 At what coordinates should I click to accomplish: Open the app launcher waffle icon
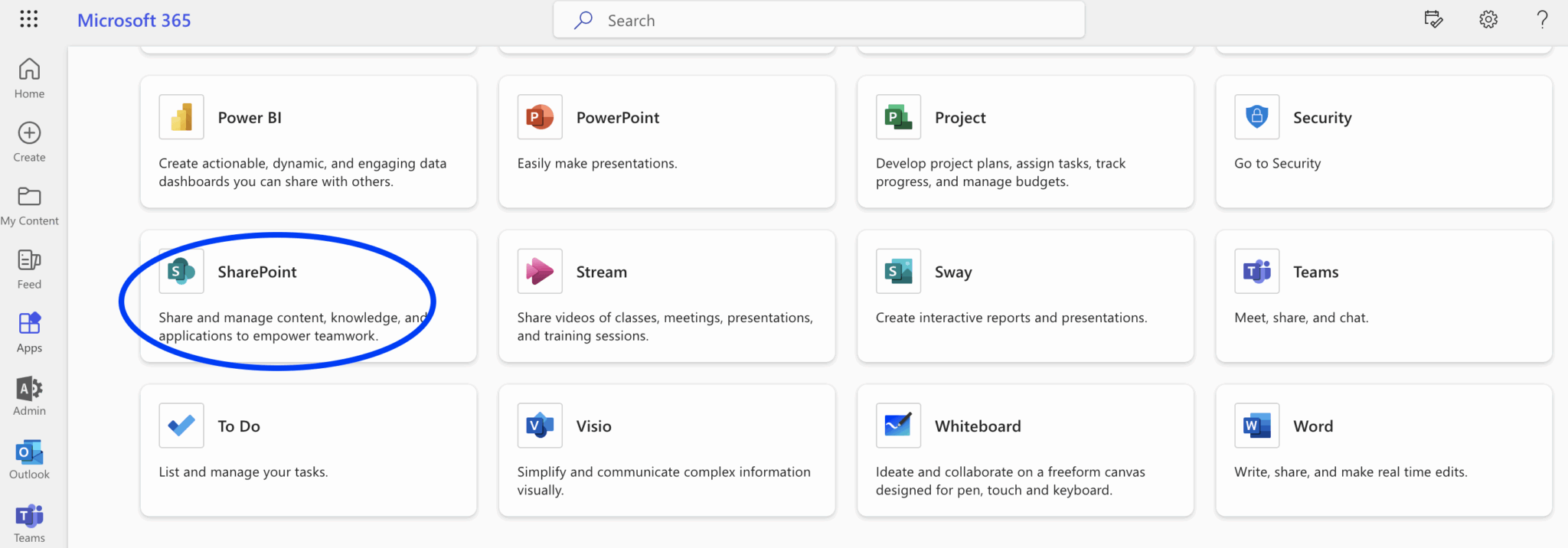coord(28,19)
